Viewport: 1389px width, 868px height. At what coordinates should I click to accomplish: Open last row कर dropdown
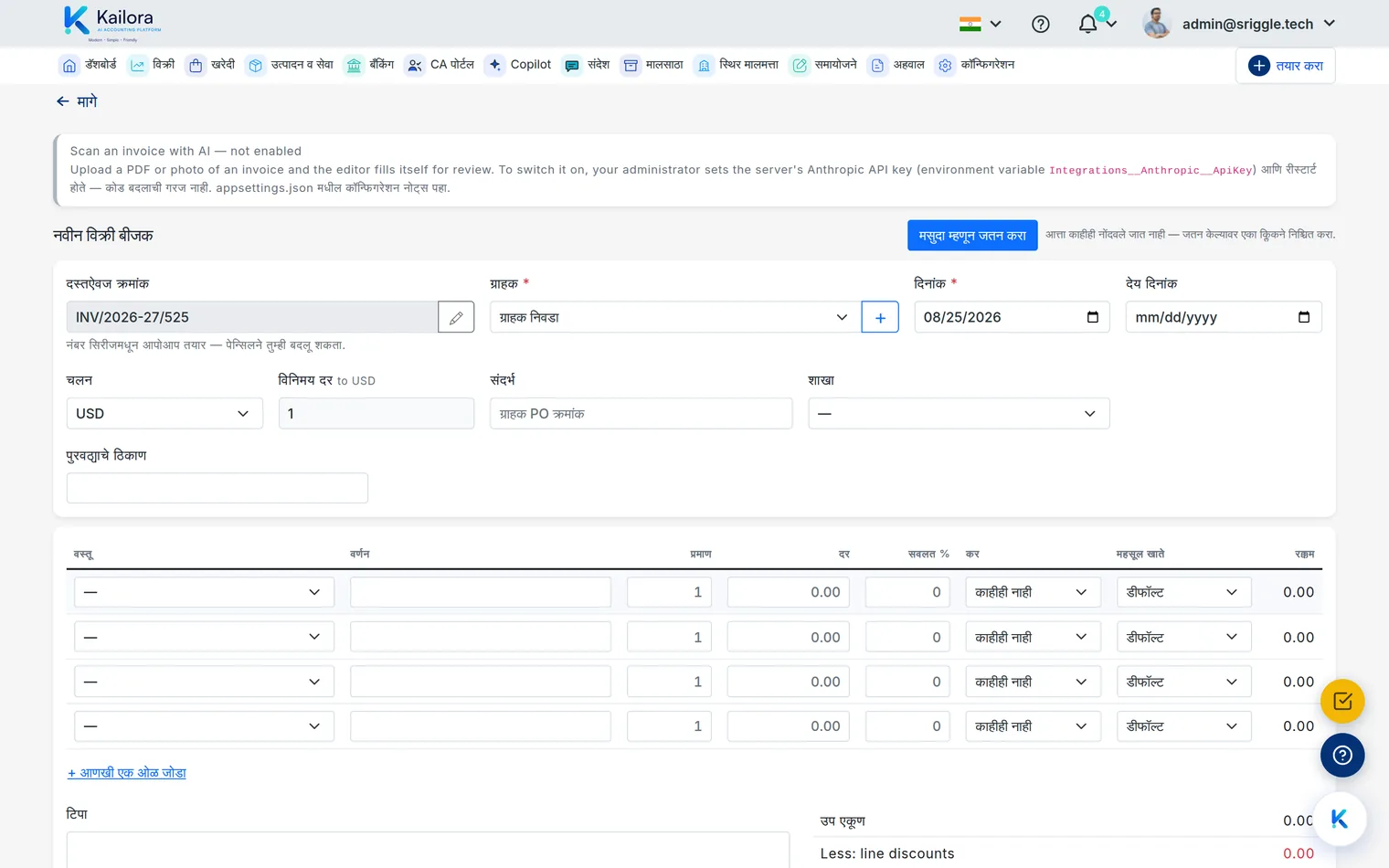1033,726
